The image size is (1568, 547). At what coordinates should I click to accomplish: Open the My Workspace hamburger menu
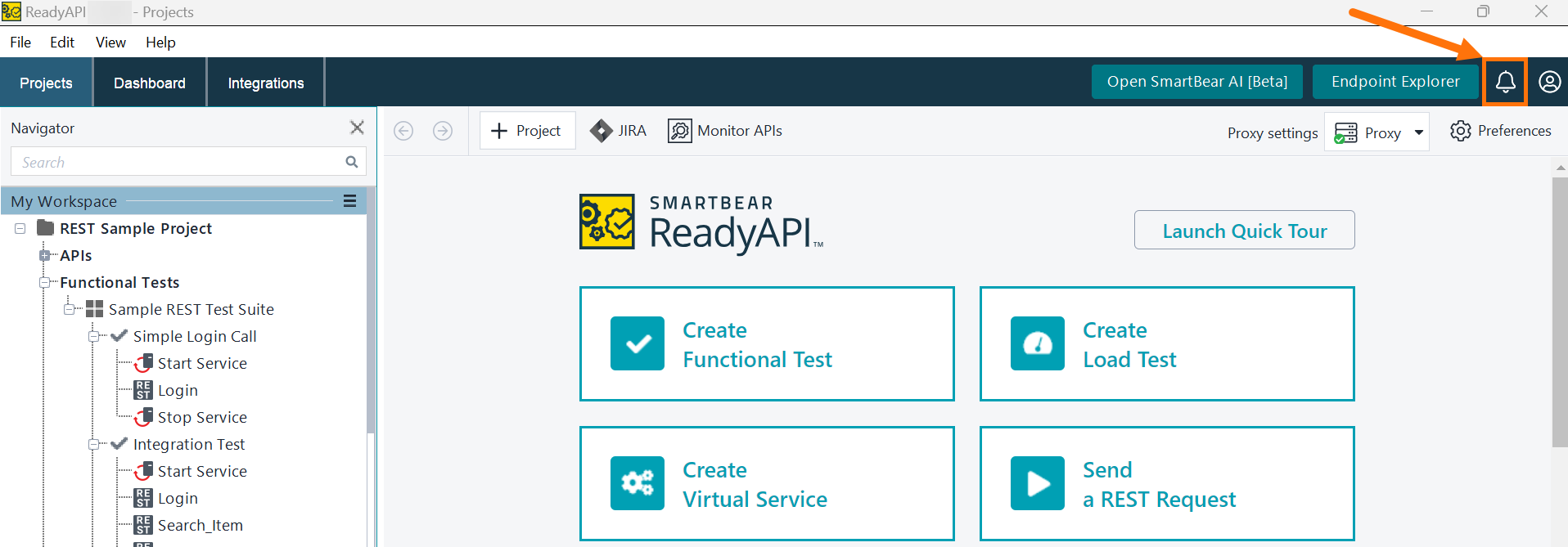(349, 201)
